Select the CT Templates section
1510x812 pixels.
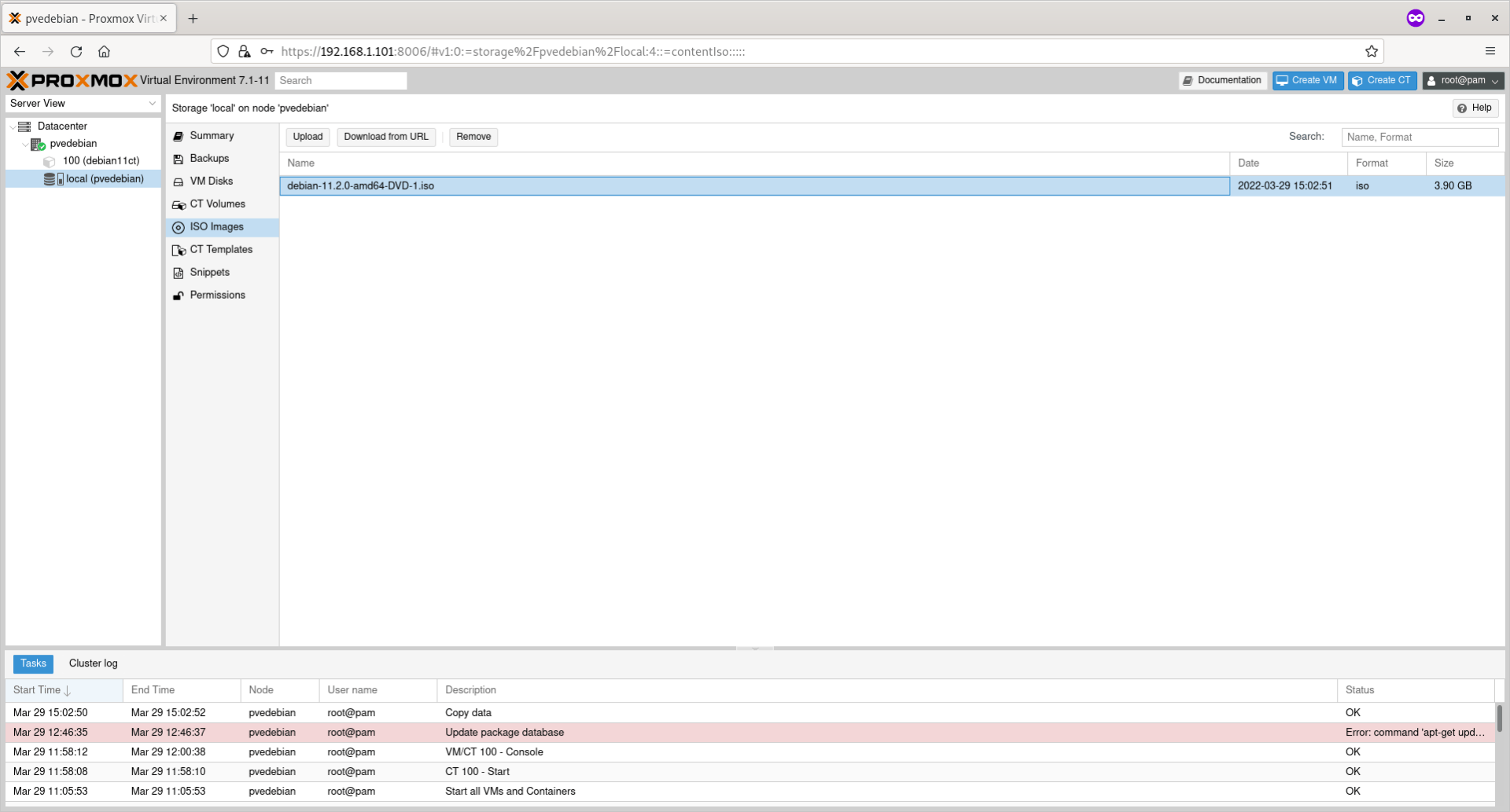click(221, 249)
